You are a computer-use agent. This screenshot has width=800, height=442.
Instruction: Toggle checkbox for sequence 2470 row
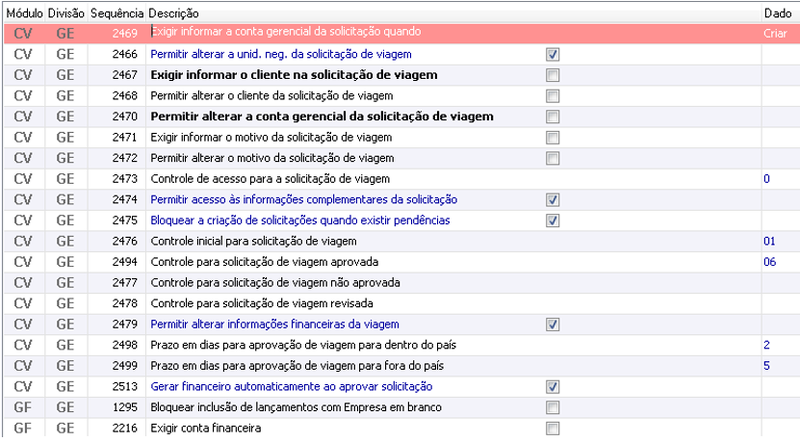point(553,116)
